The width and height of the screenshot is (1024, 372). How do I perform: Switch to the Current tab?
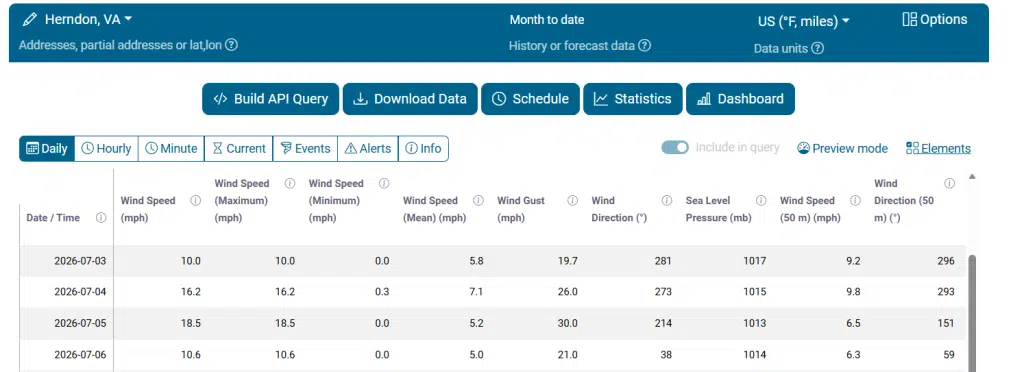(x=239, y=148)
